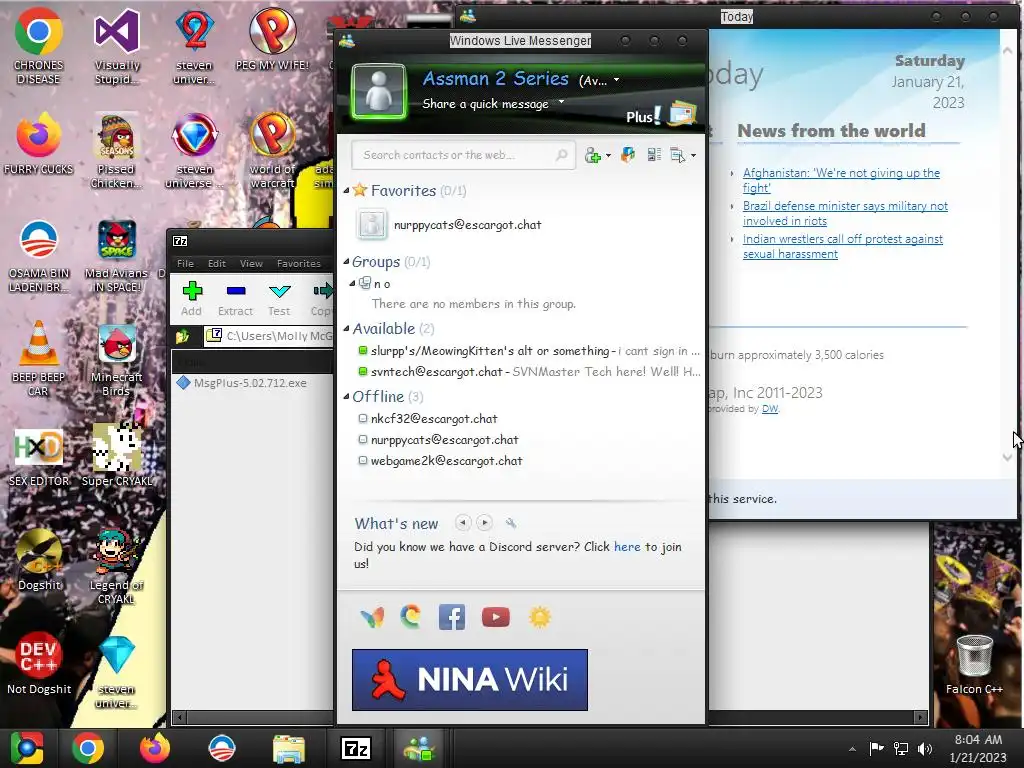The image size is (1024, 768).
Task: Click Test in the 7-Zip toolbar
Action: click(x=279, y=298)
